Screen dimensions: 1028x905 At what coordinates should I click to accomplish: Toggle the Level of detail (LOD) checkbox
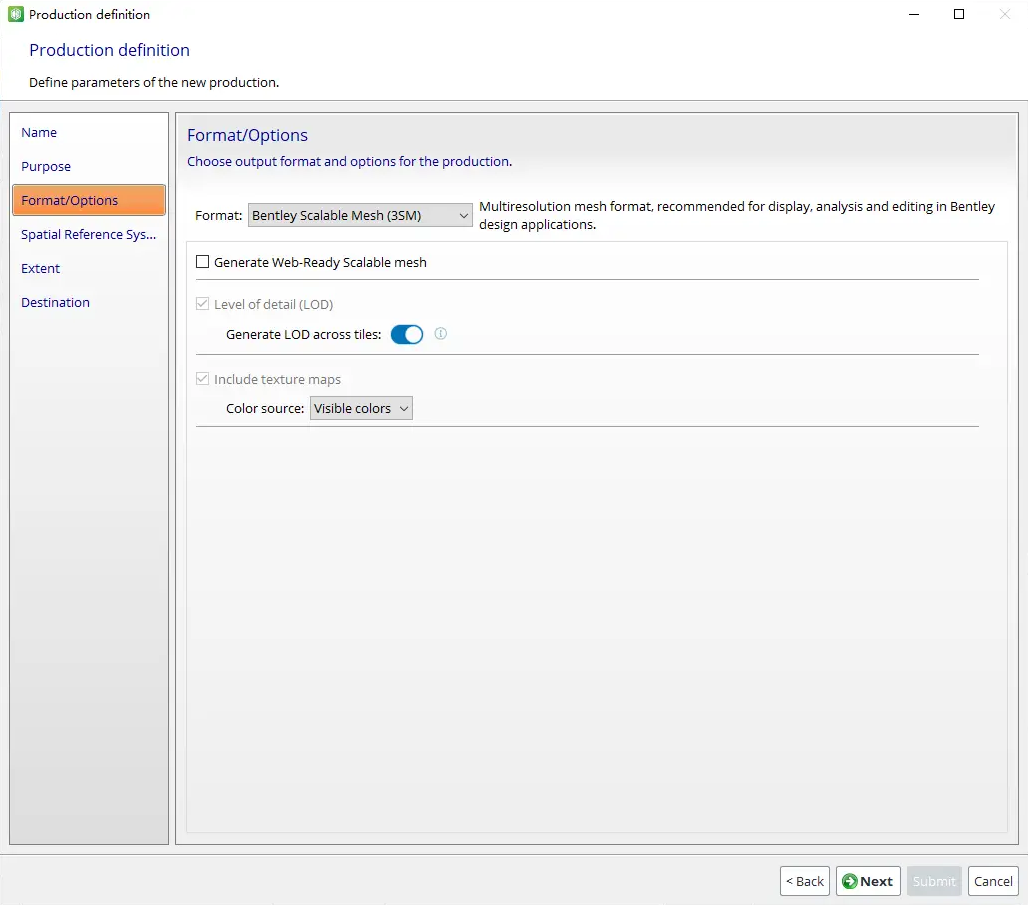tap(203, 304)
